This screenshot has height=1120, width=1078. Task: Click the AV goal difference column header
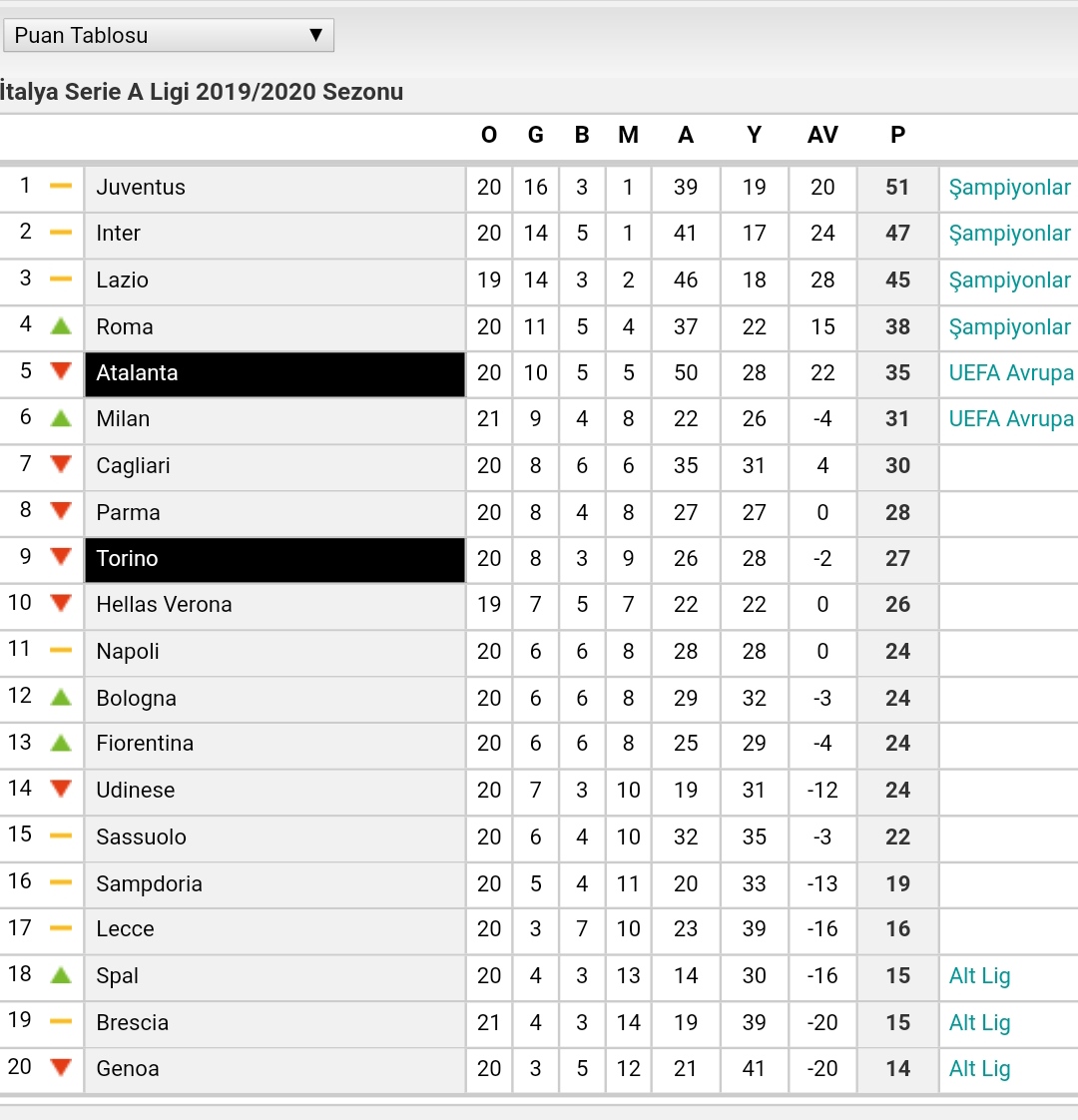point(822,135)
